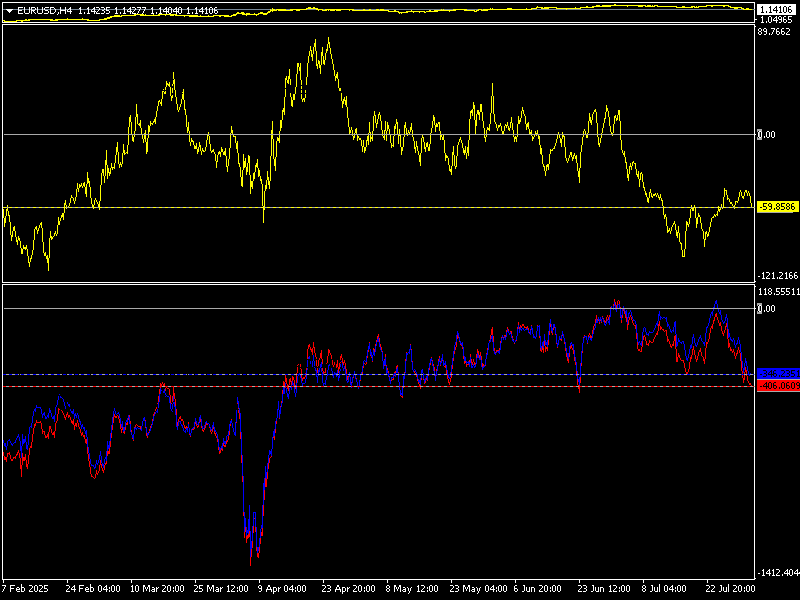Click the 23 May 04:00 time label
Screen dimensions: 800x600
point(478,589)
